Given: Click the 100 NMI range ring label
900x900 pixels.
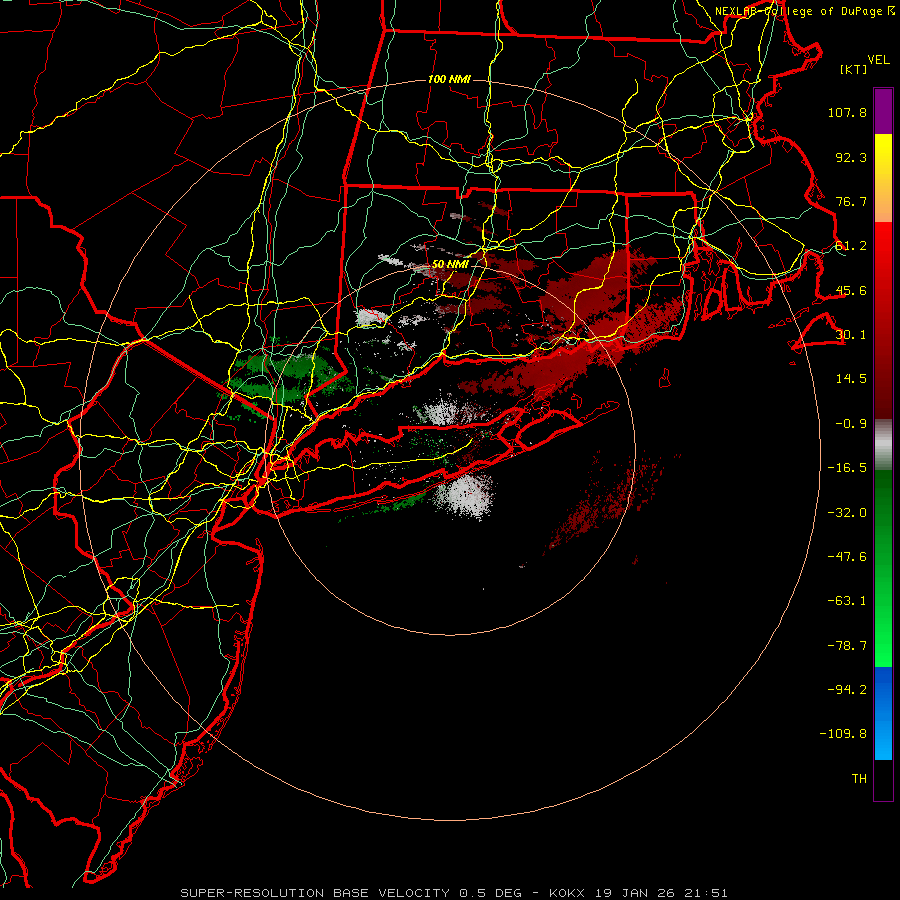Looking at the screenshot, I should pyautogui.click(x=449, y=79).
